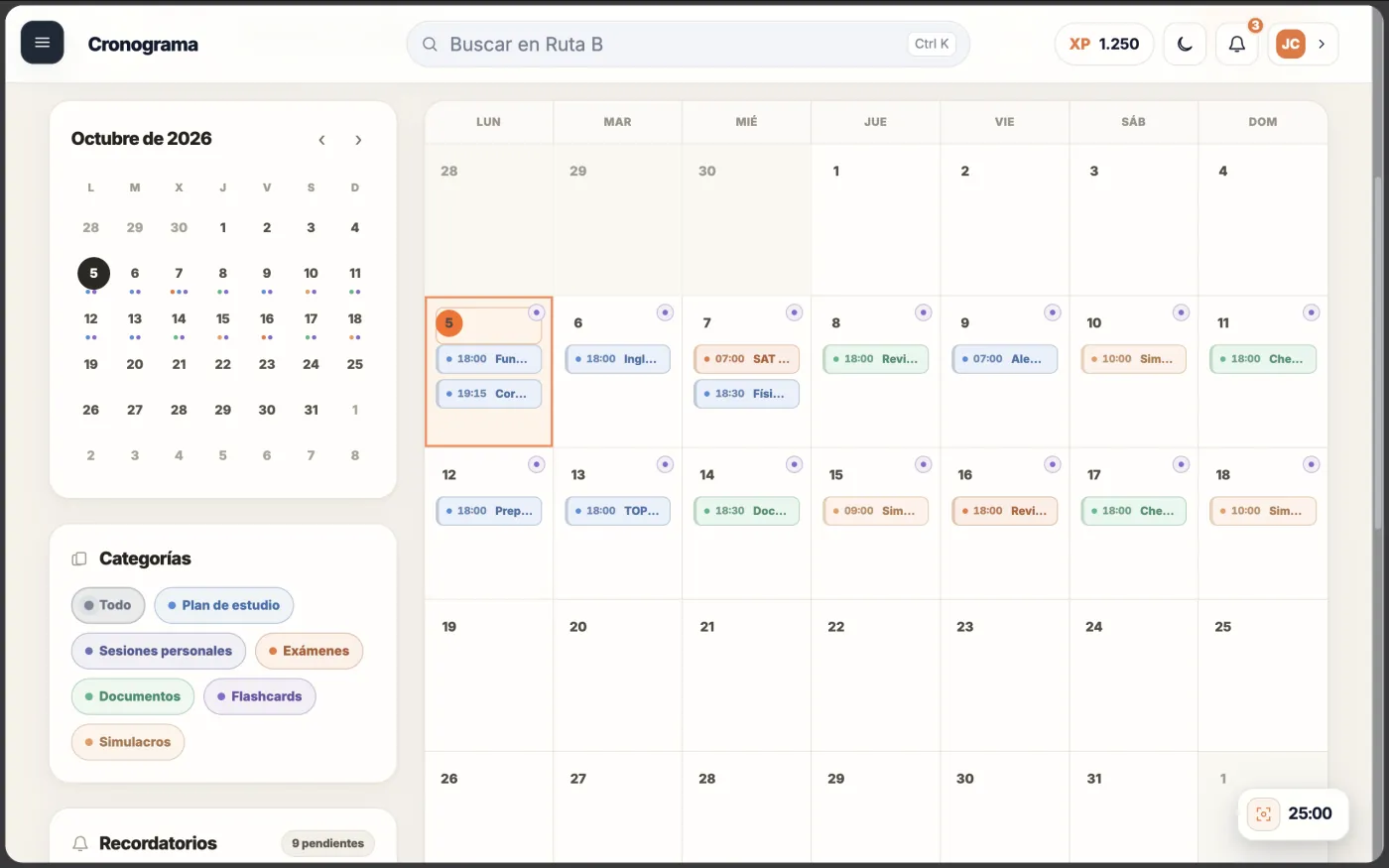Toggle the Plan de estudio filter
The image size is (1389, 868).
tap(224, 605)
